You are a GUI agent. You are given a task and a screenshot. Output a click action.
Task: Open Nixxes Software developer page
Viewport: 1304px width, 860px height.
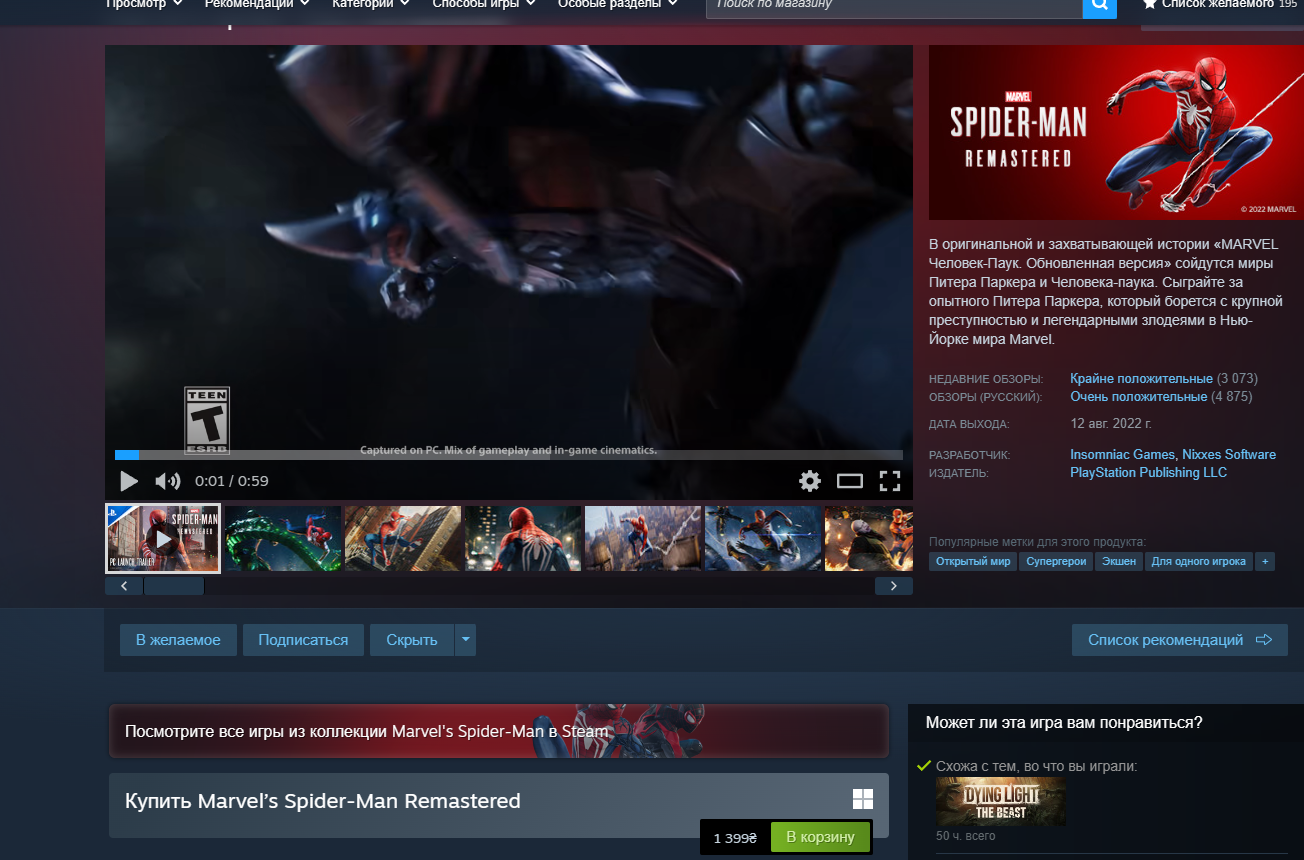coord(1229,455)
